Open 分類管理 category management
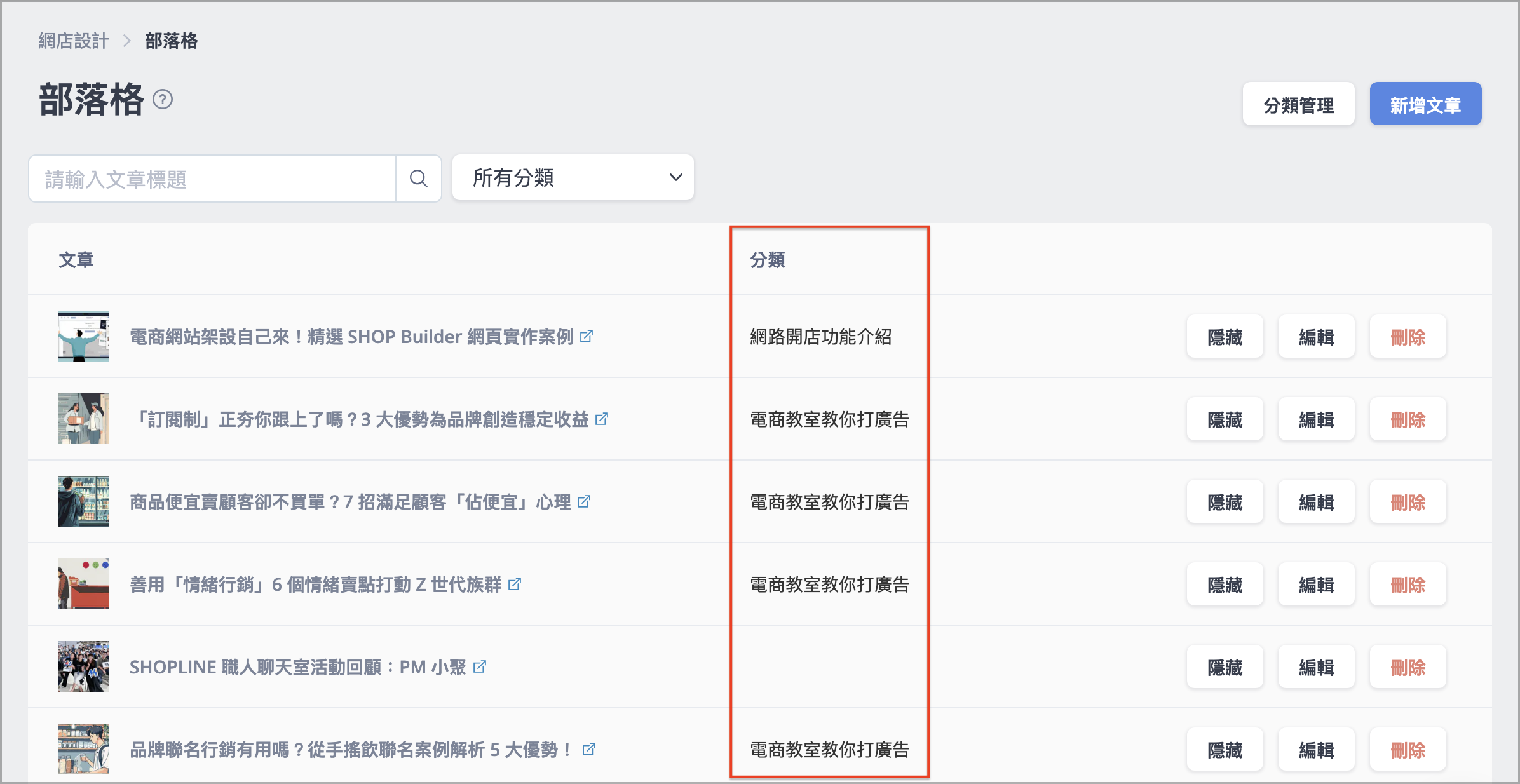1520x784 pixels. pos(1298,104)
